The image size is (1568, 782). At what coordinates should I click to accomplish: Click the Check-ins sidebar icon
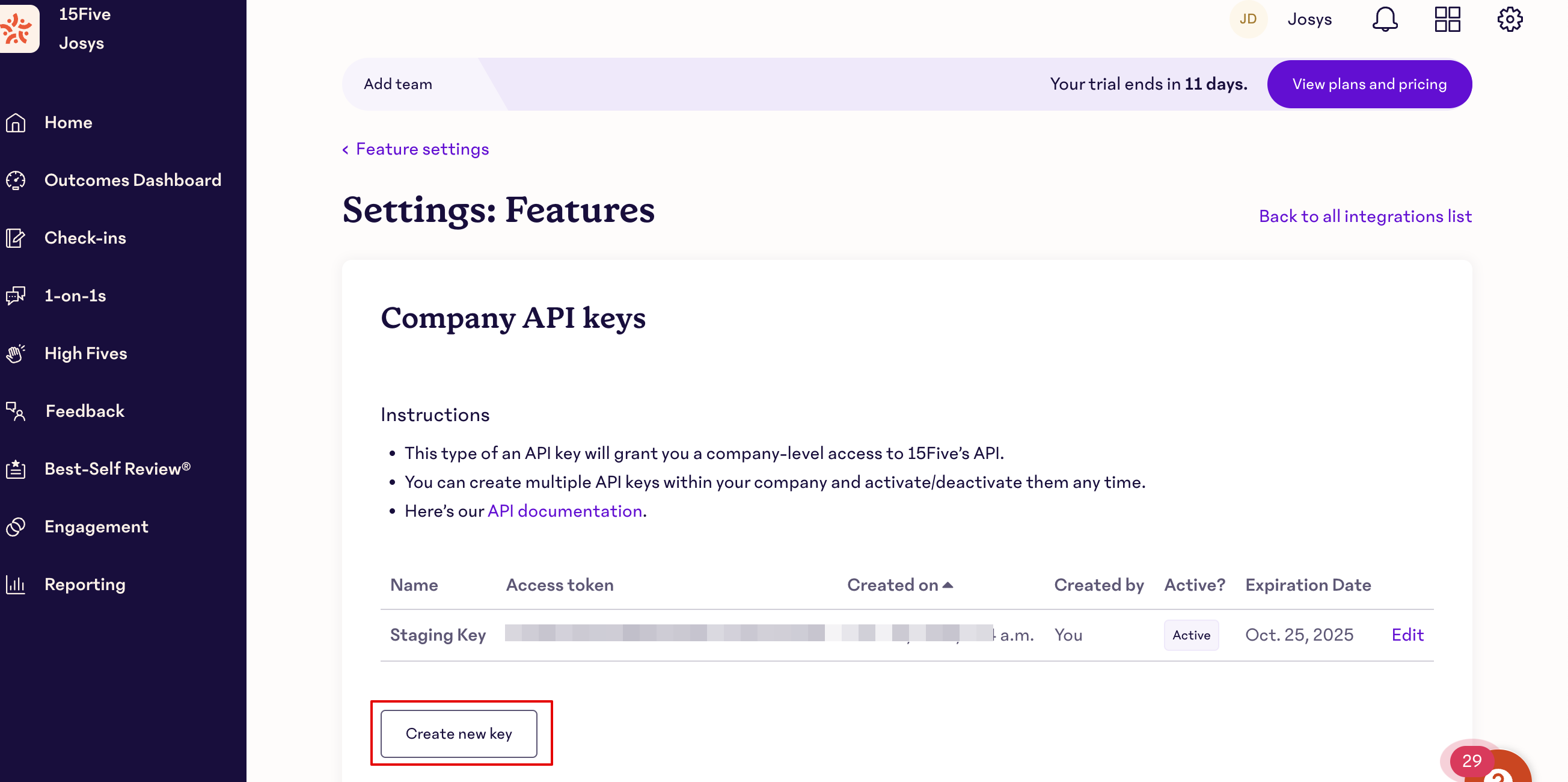click(16, 238)
